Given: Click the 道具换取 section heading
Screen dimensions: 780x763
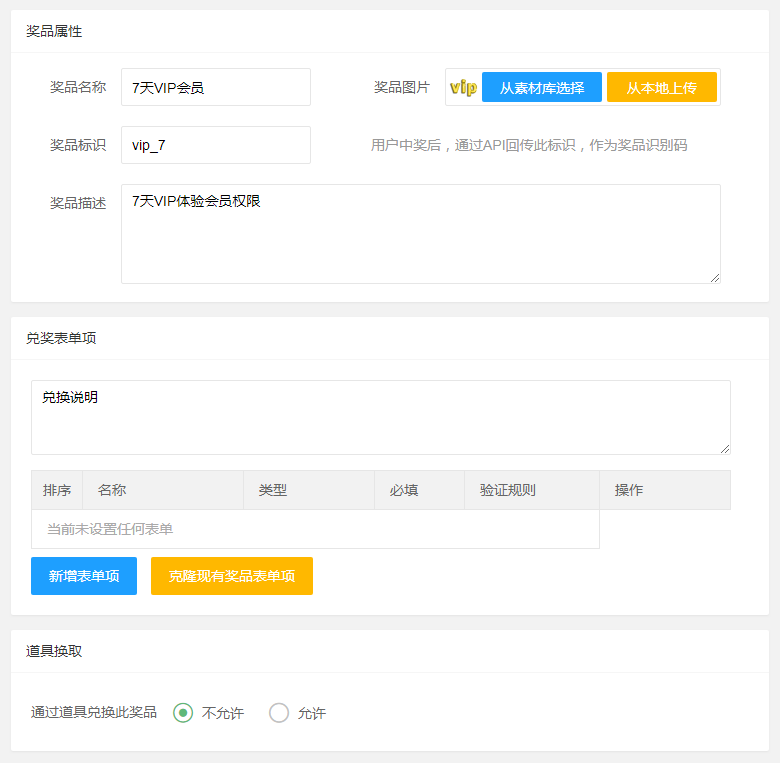Looking at the screenshot, I should (x=54, y=651).
